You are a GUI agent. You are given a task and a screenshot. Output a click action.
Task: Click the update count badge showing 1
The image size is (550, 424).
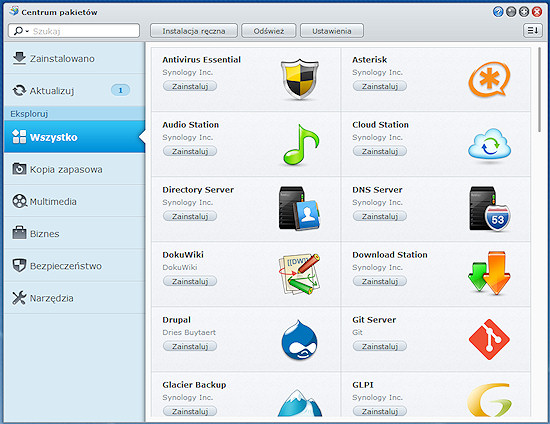point(120,90)
